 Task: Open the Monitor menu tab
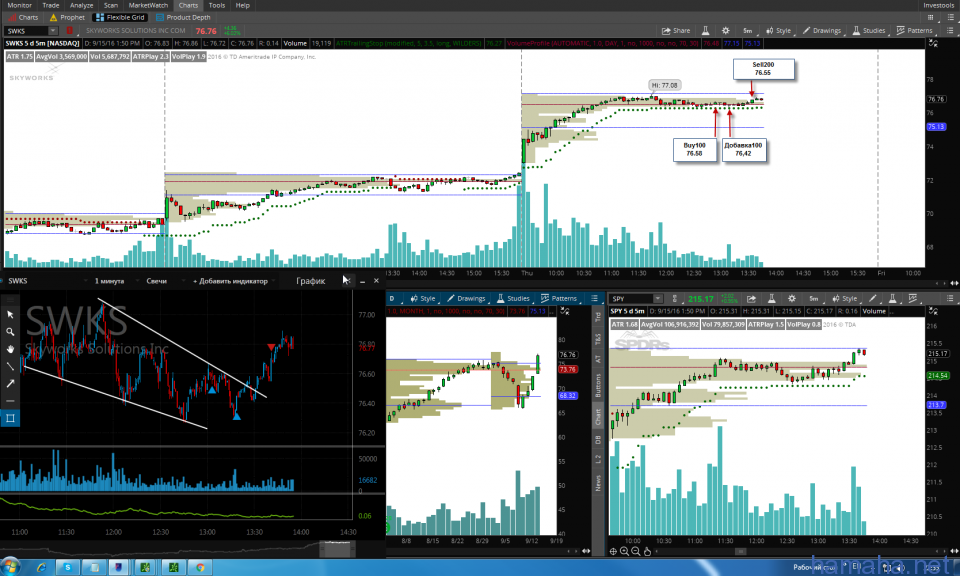coord(20,5)
